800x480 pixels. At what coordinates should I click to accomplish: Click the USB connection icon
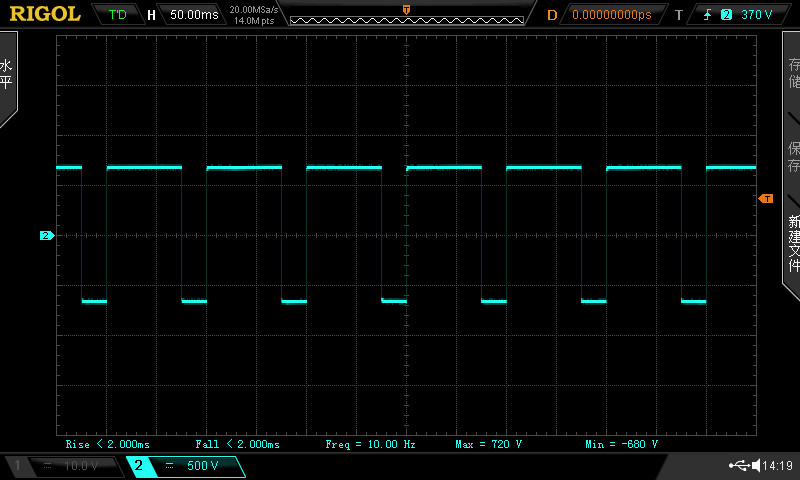coord(740,466)
